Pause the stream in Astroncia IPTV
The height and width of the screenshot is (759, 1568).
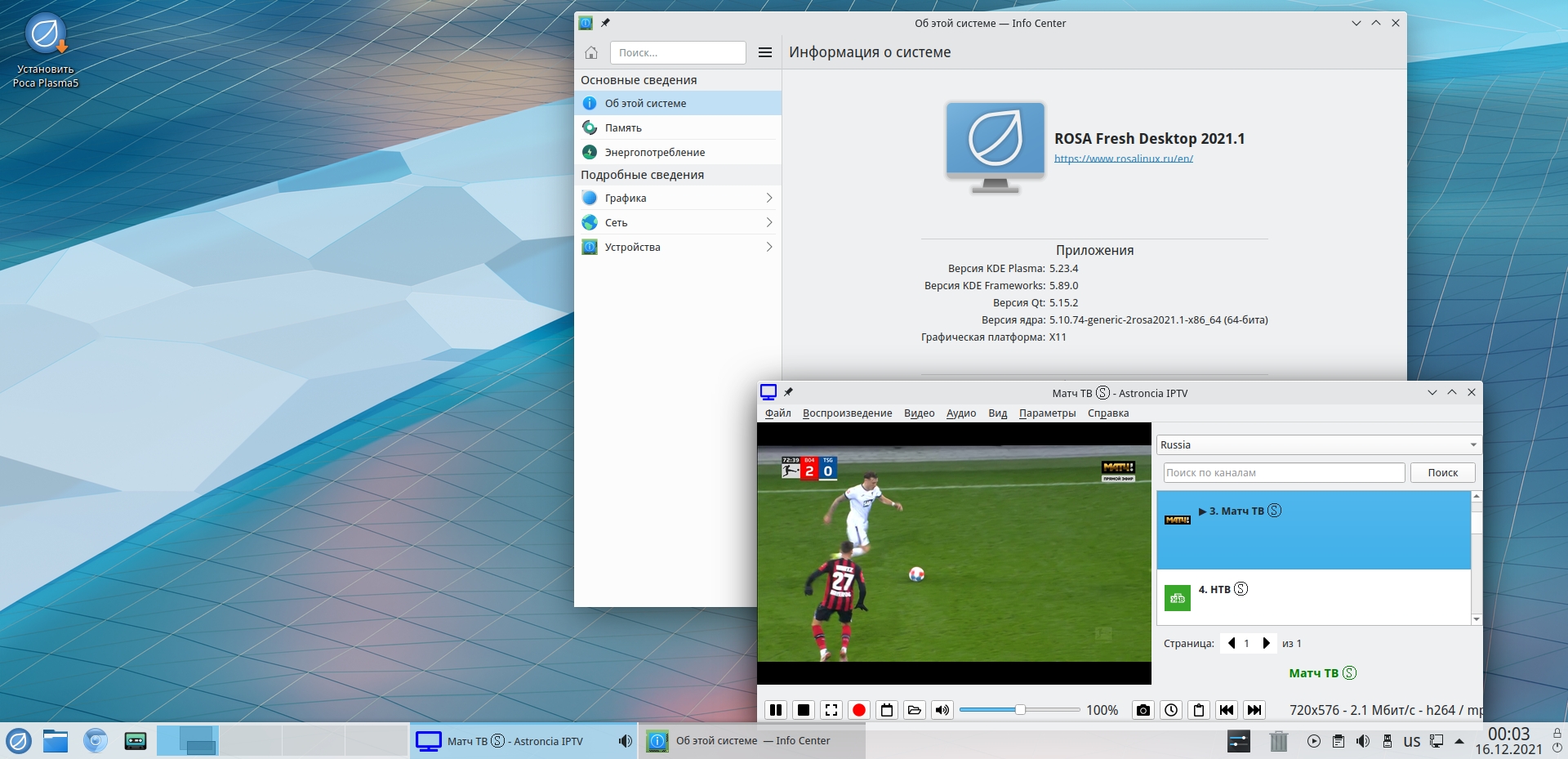[776, 710]
